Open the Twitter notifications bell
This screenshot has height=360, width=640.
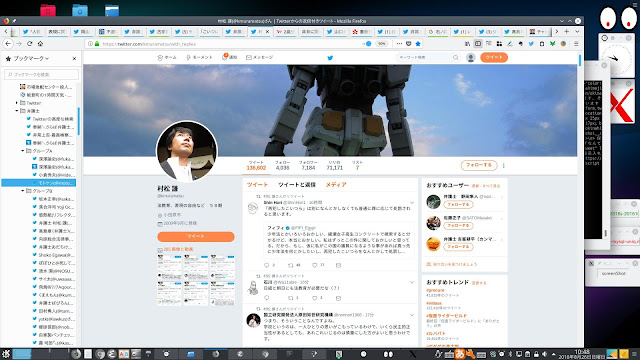(x=230, y=58)
